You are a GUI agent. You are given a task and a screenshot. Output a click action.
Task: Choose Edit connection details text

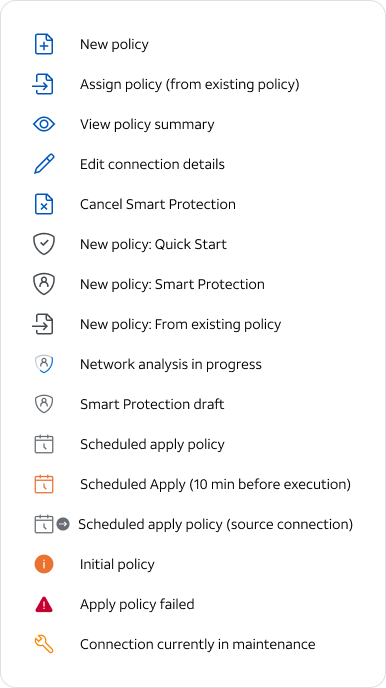tap(152, 164)
